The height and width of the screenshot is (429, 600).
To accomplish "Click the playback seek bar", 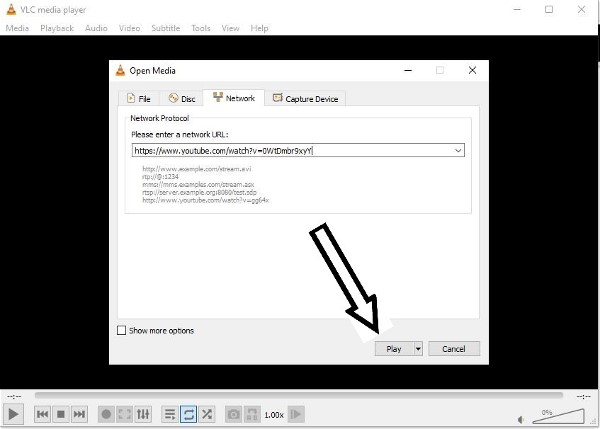I will (298, 395).
